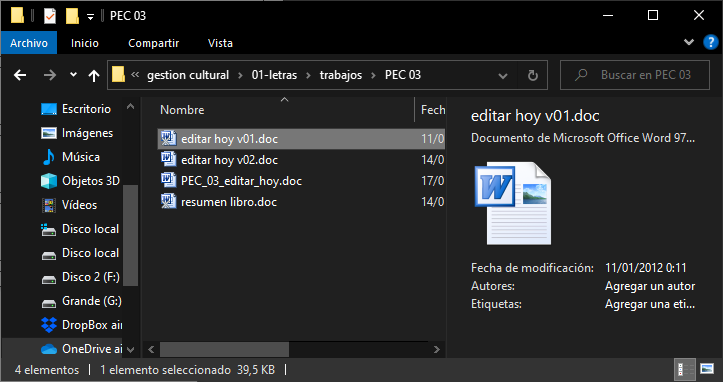
Task: Switch to the Vista ribbon tab
Action: point(220,43)
